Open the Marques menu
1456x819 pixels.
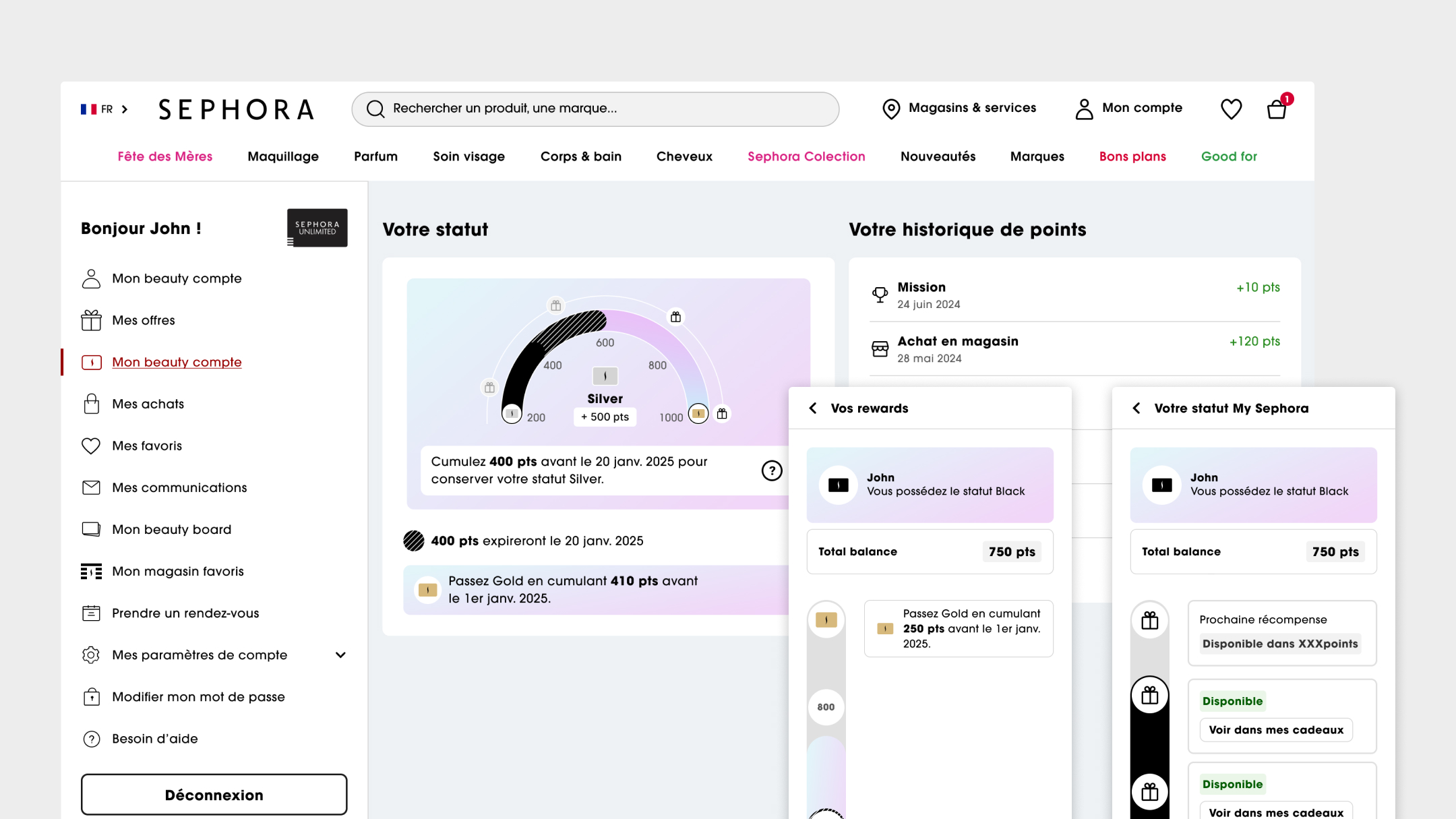[1037, 156]
